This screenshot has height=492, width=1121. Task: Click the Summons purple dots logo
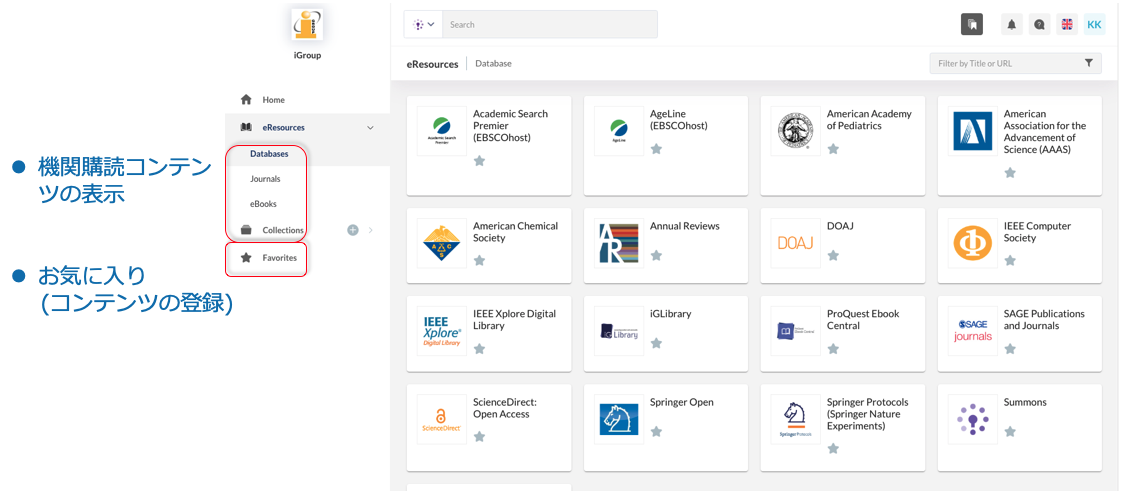[972, 419]
